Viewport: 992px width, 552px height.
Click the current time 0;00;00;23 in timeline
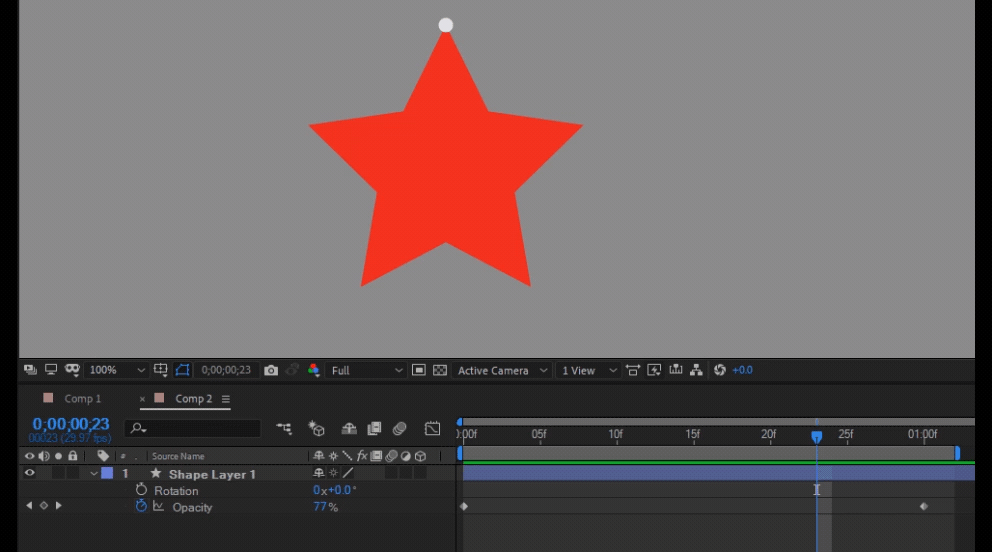[71, 424]
